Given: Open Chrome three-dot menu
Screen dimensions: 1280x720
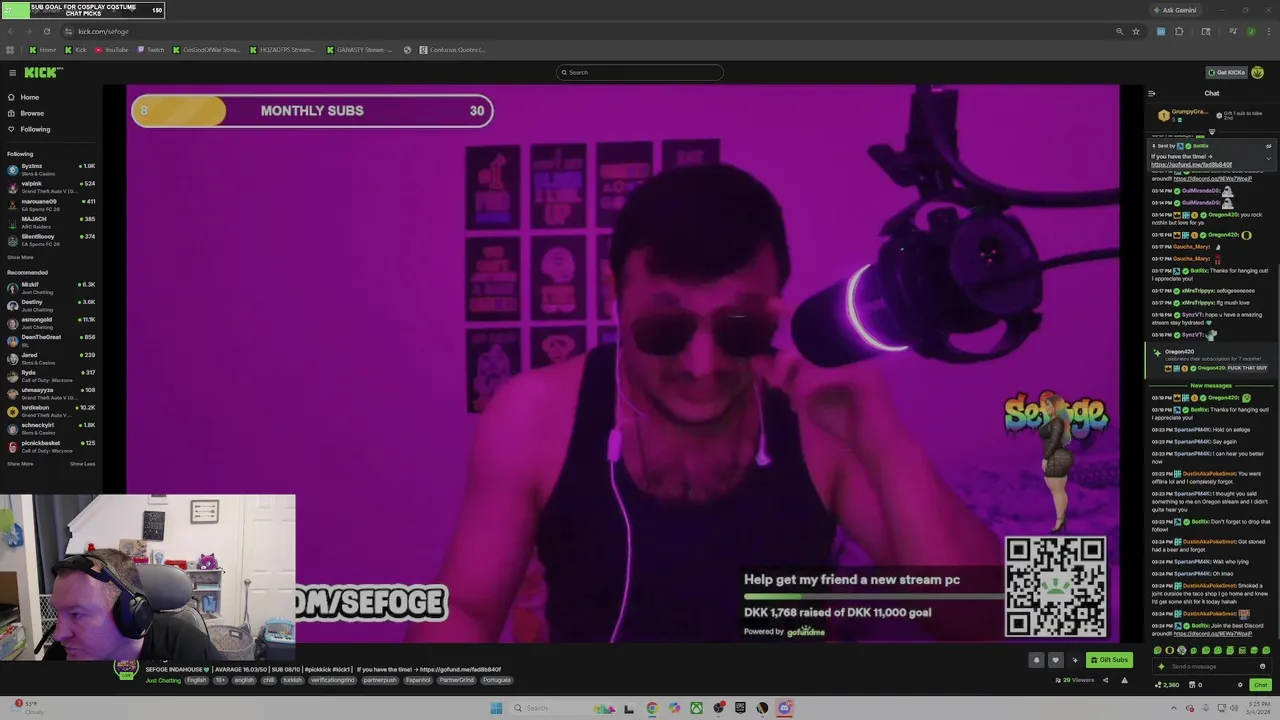Looking at the screenshot, I should point(1268,31).
